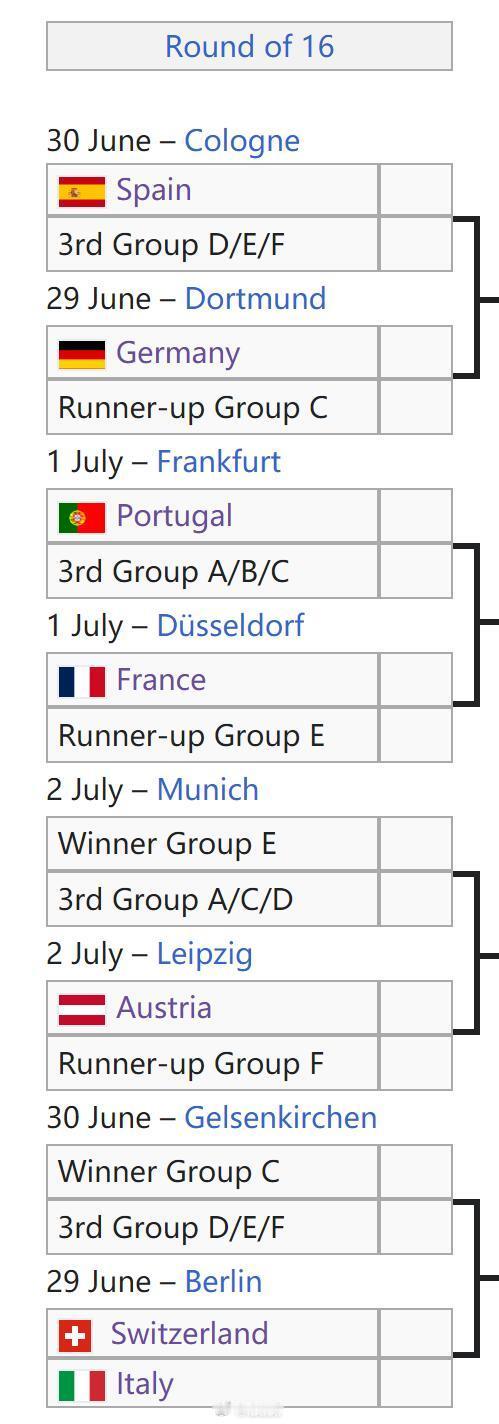
Task: Open the Munich venue link
Action: click(x=208, y=789)
